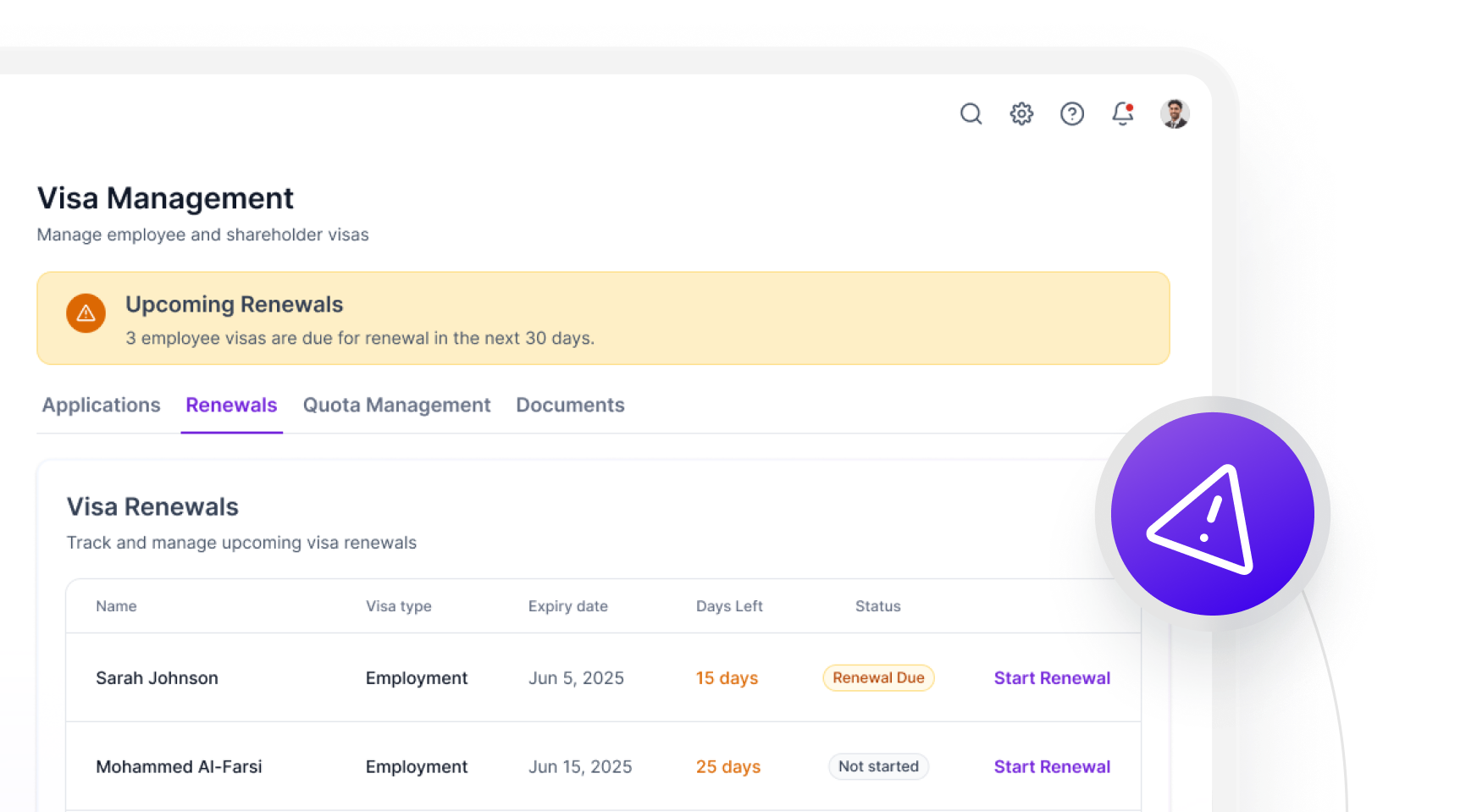Screen dimensions: 1477x812
Task: Click the large purple alert triangle badge
Action: [x=1212, y=514]
